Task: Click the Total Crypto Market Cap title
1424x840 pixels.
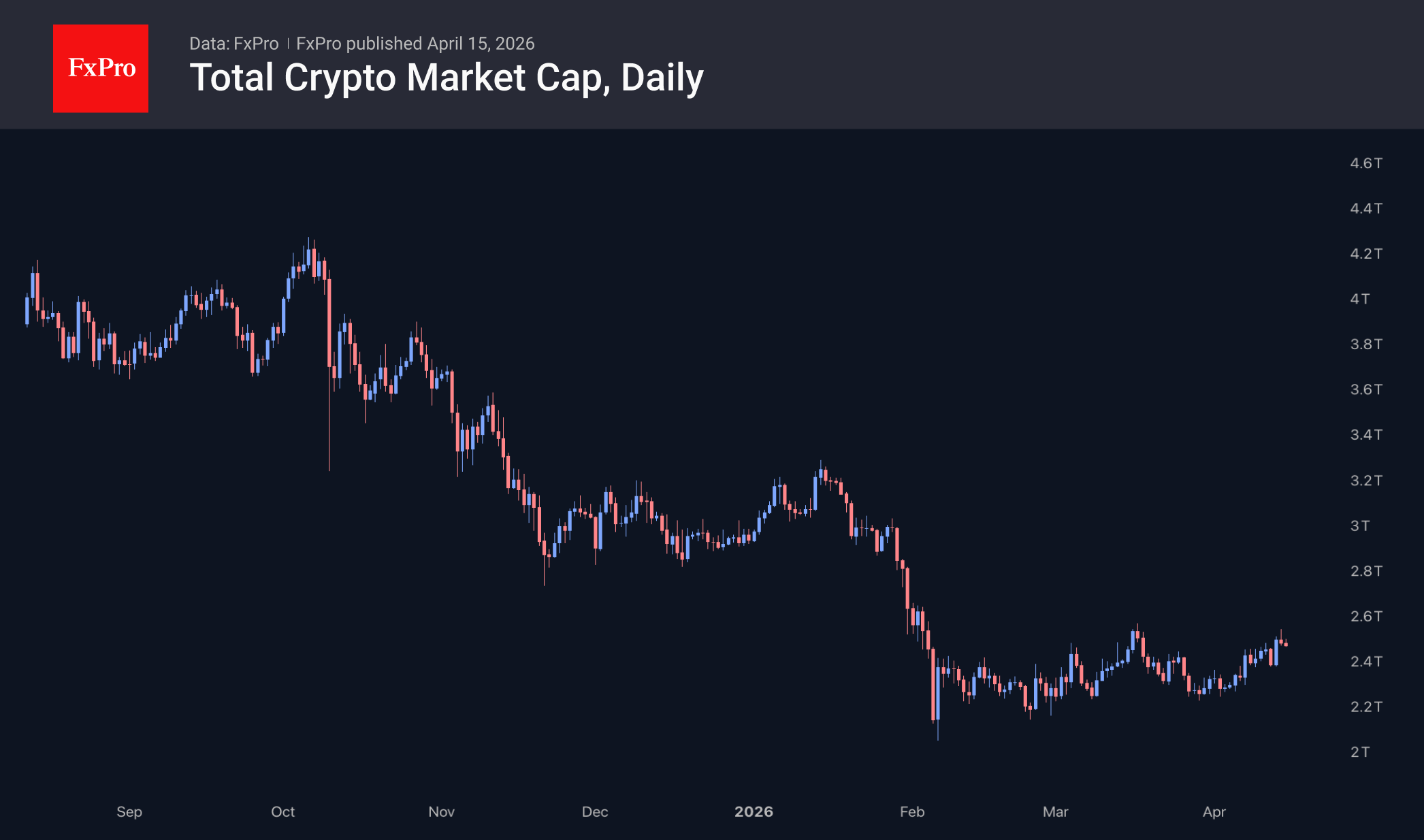Action: pos(446,78)
